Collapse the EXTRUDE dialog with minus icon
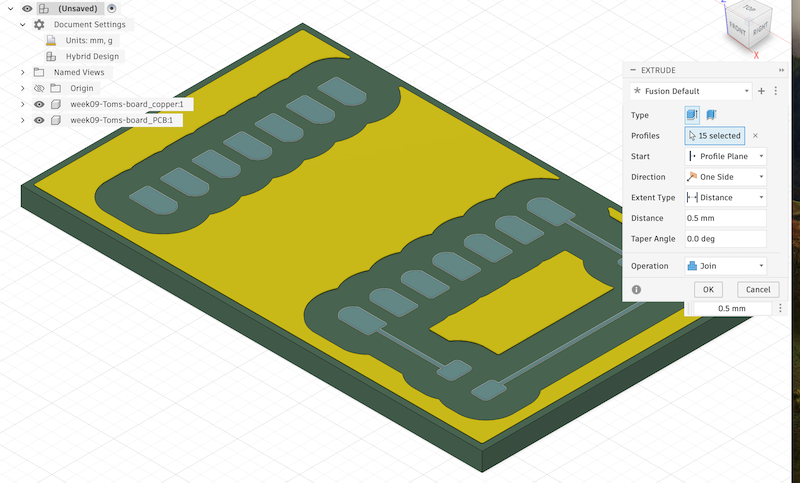 tap(633, 70)
